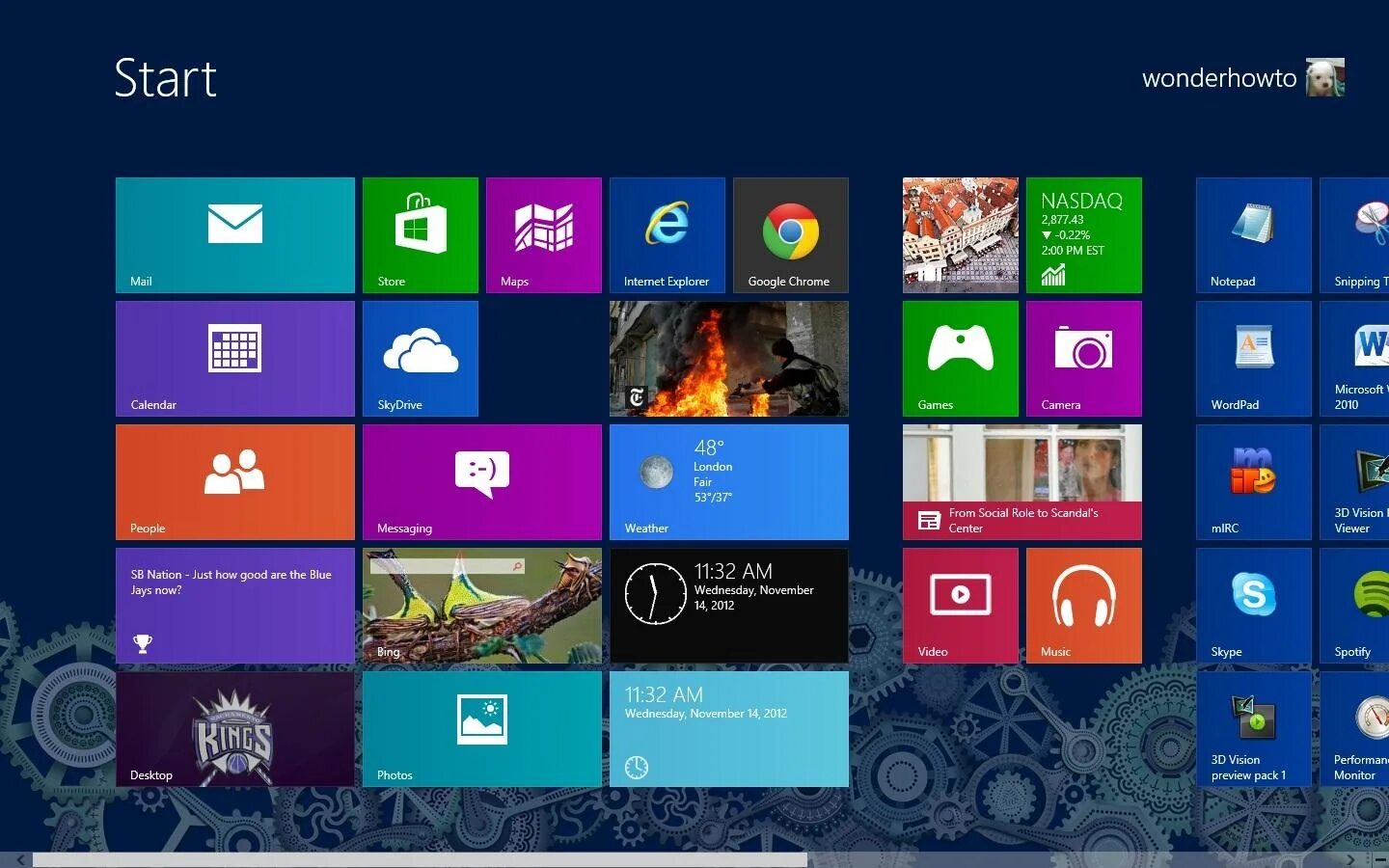The width and height of the screenshot is (1389, 868).
Task: Open the Performance Monitor tile
Action: pyautogui.click(x=1354, y=729)
